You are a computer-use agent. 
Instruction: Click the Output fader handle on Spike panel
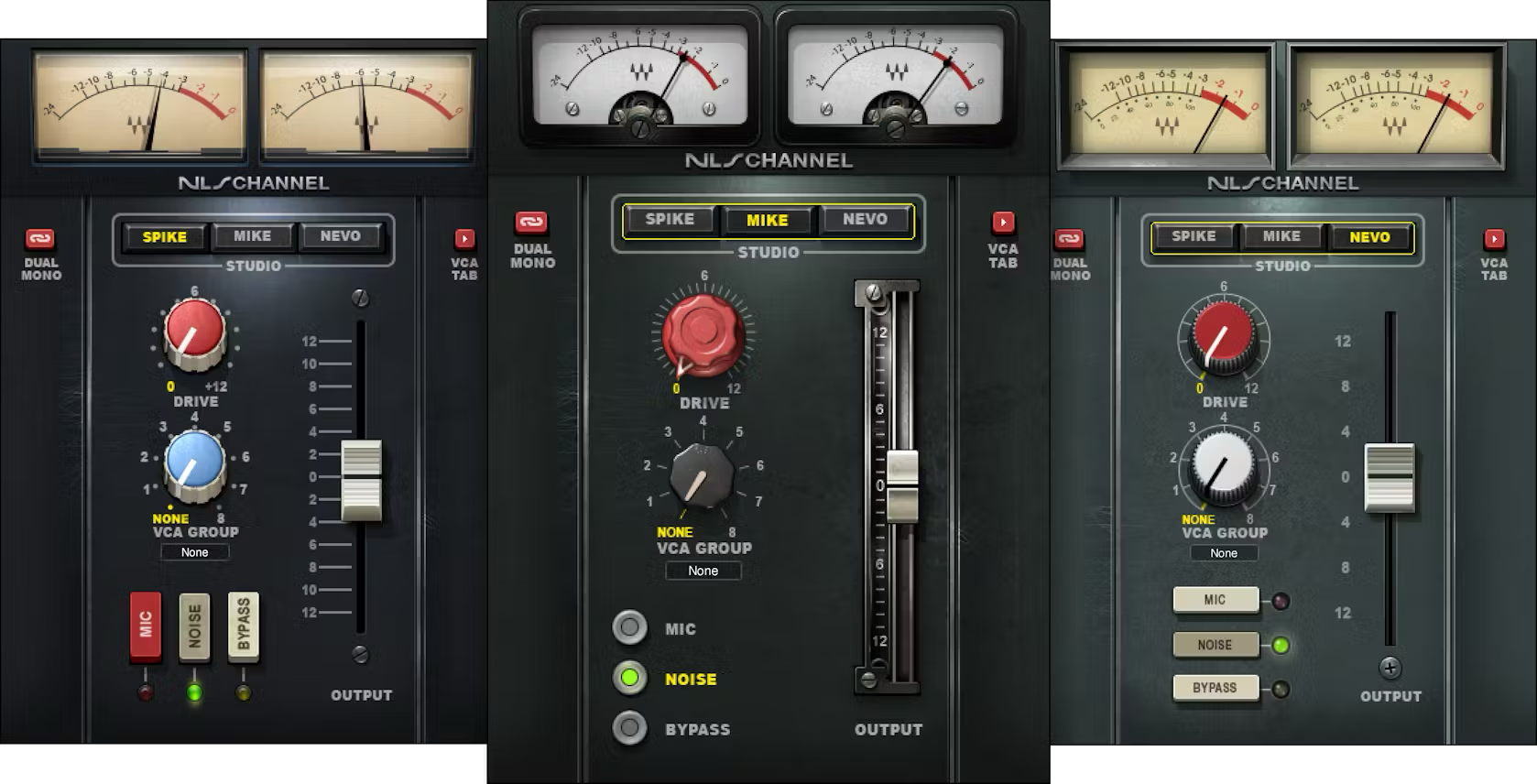(362, 481)
